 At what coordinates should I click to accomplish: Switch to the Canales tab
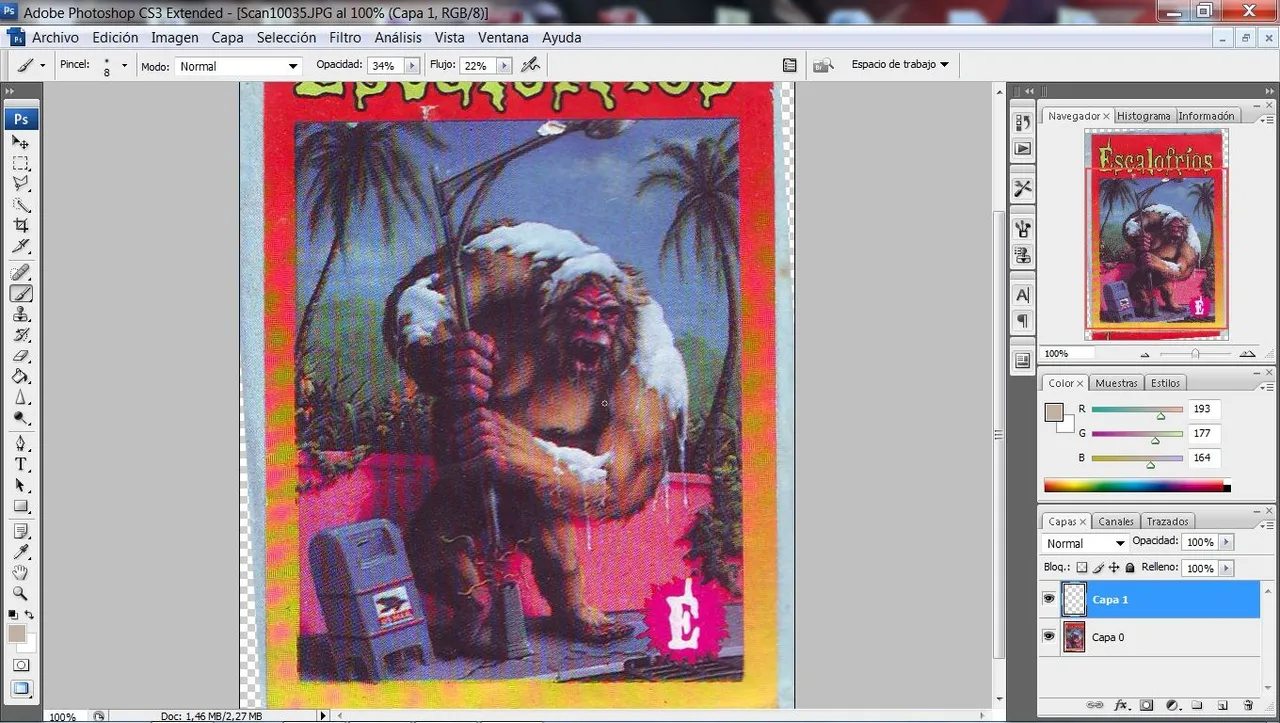click(x=1116, y=521)
